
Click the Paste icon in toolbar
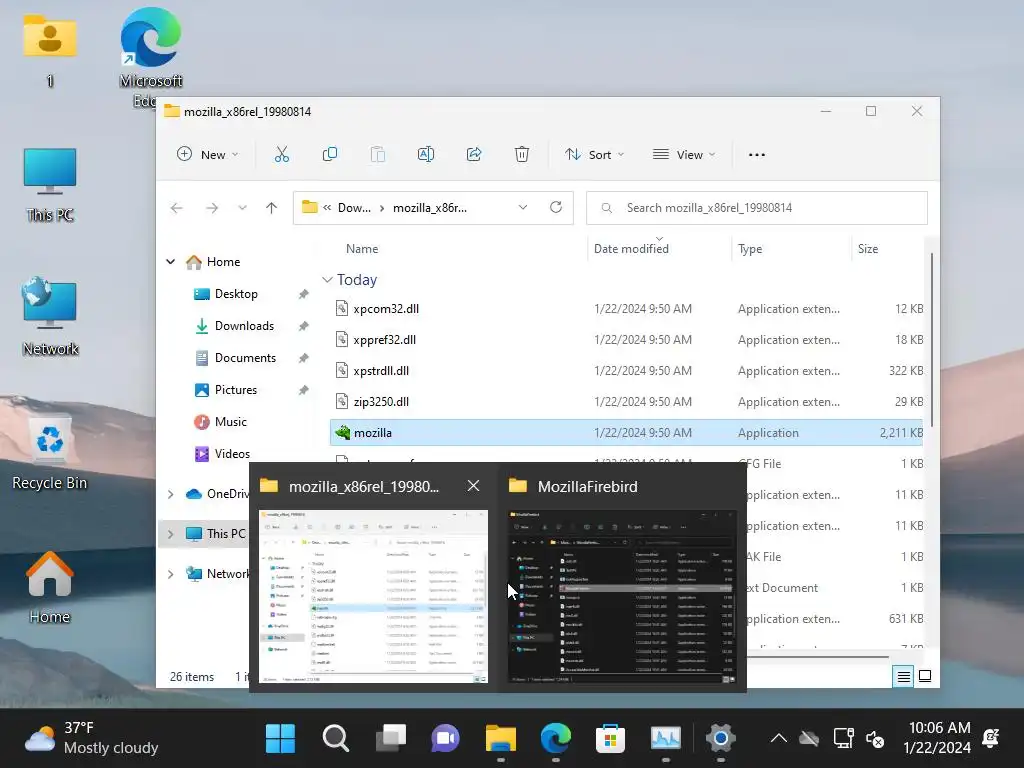pyautogui.click(x=377, y=155)
